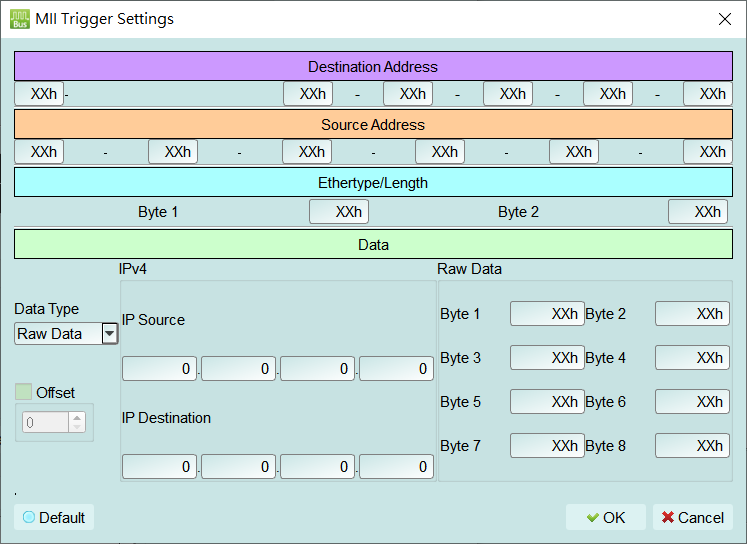Image resolution: width=747 pixels, height=544 pixels.
Task: Enable the Offset checkbox
Action: 23,392
